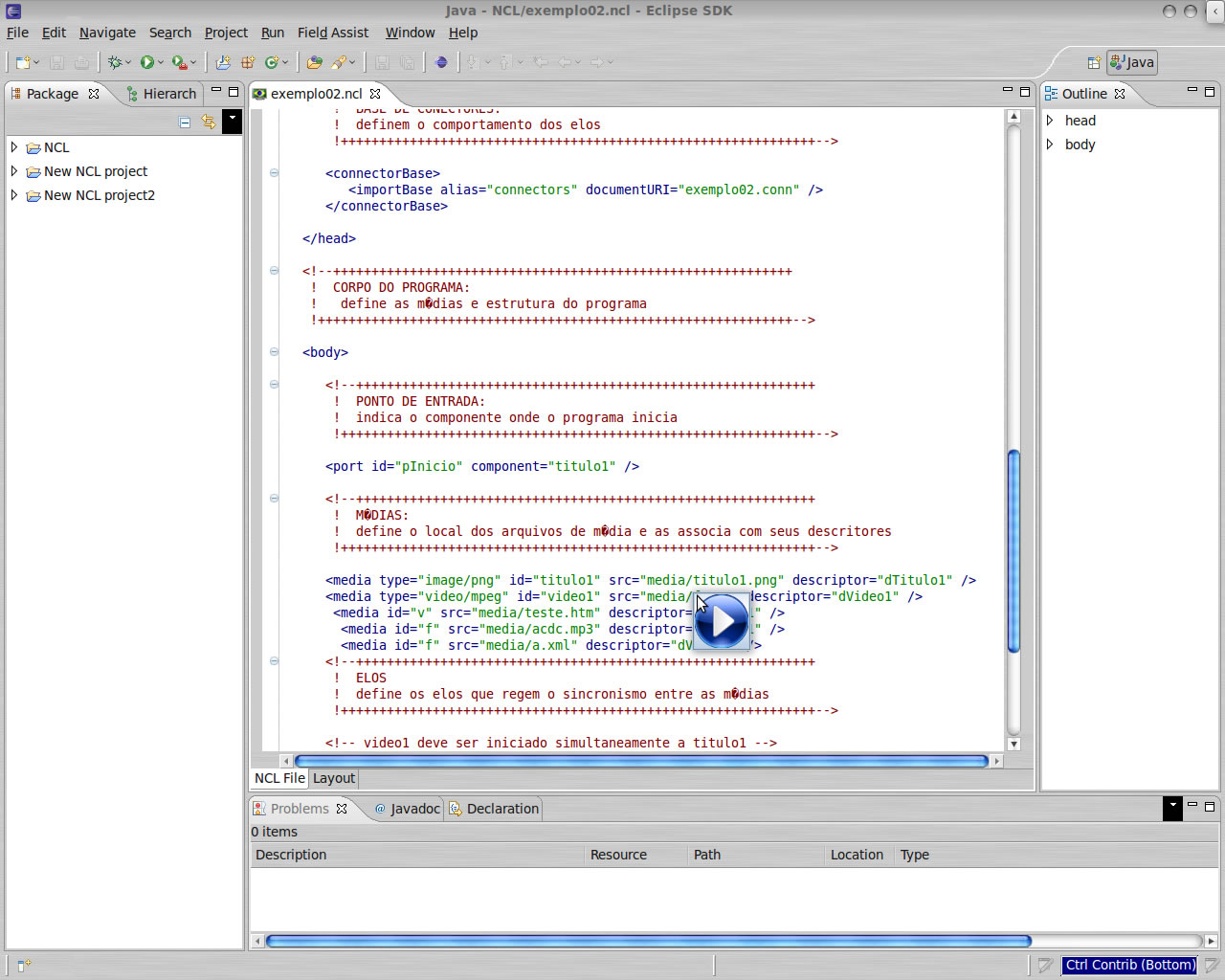Click the Ctrl Contrib (Bottom) status item
Viewport: 1225px width, 980px height.
1129,965
